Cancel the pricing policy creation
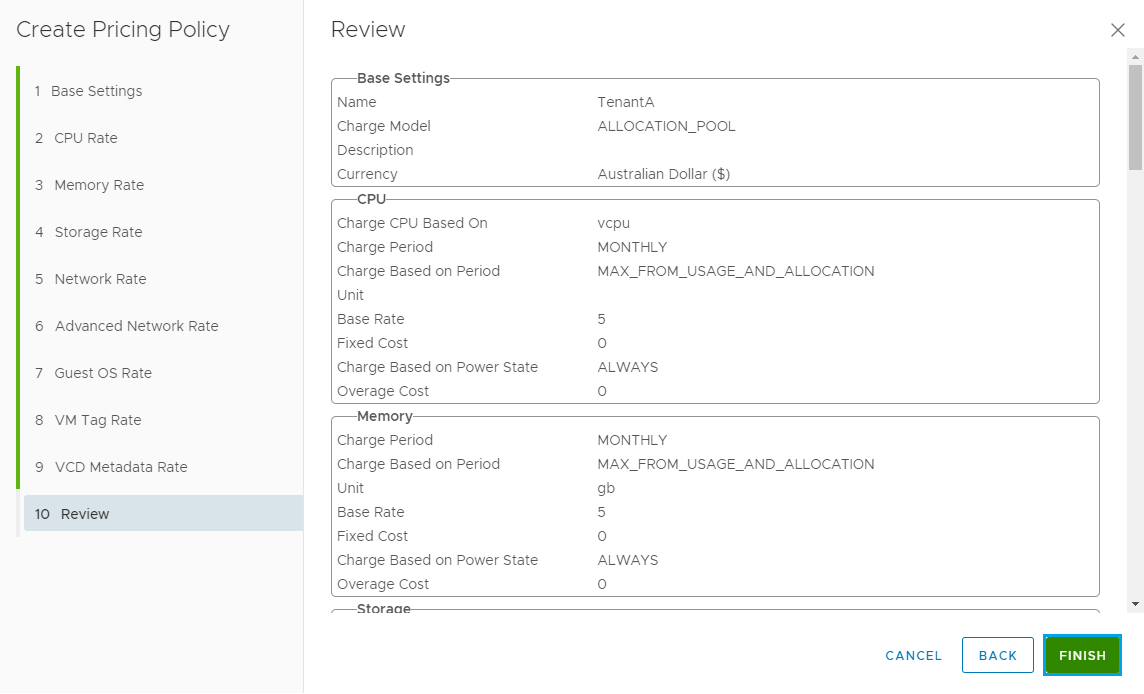This screenshot has width=1144, height=694. pyautogui.click(x=913, y=655)
